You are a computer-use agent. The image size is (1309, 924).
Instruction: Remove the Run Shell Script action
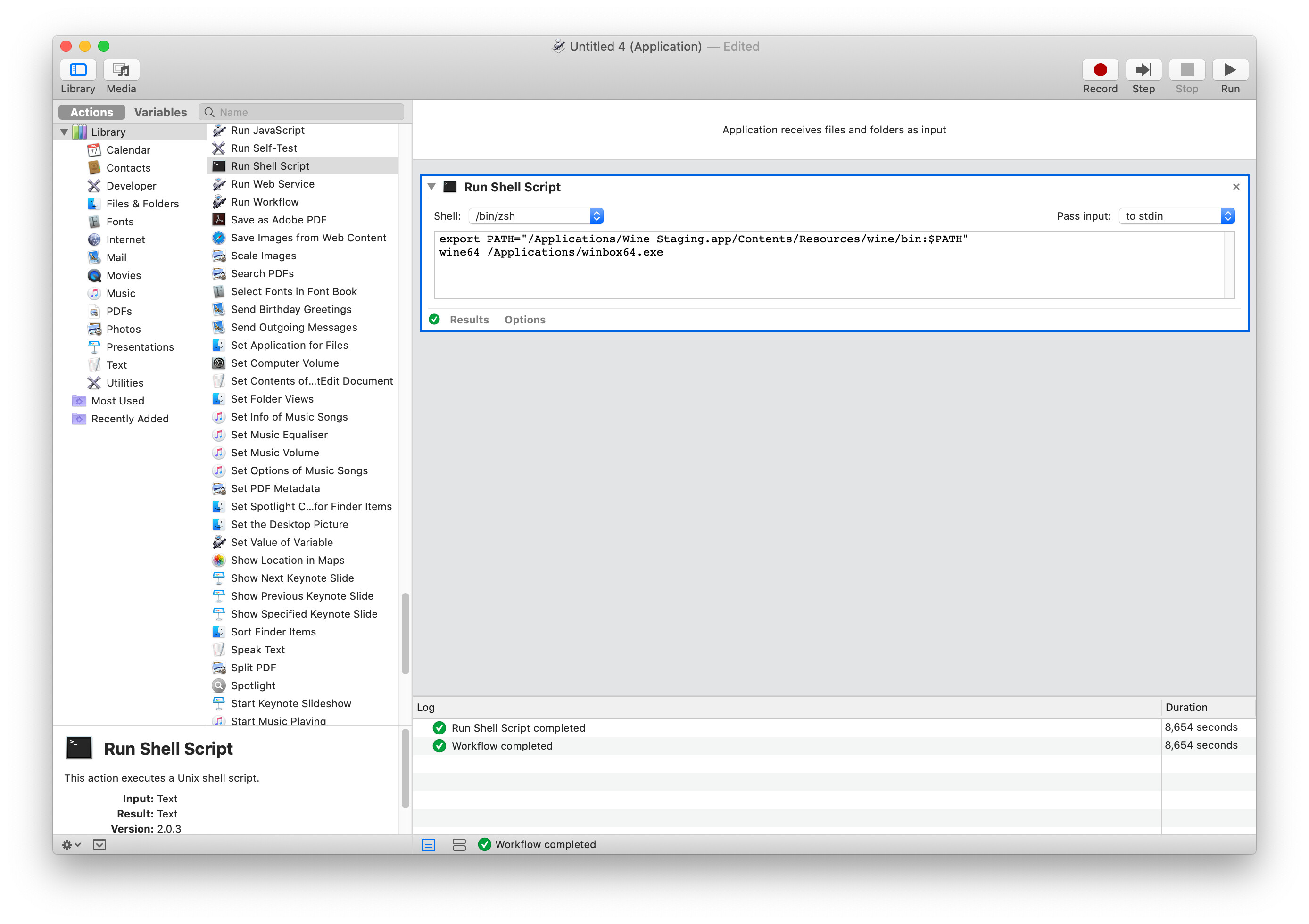pos(1235,187)
